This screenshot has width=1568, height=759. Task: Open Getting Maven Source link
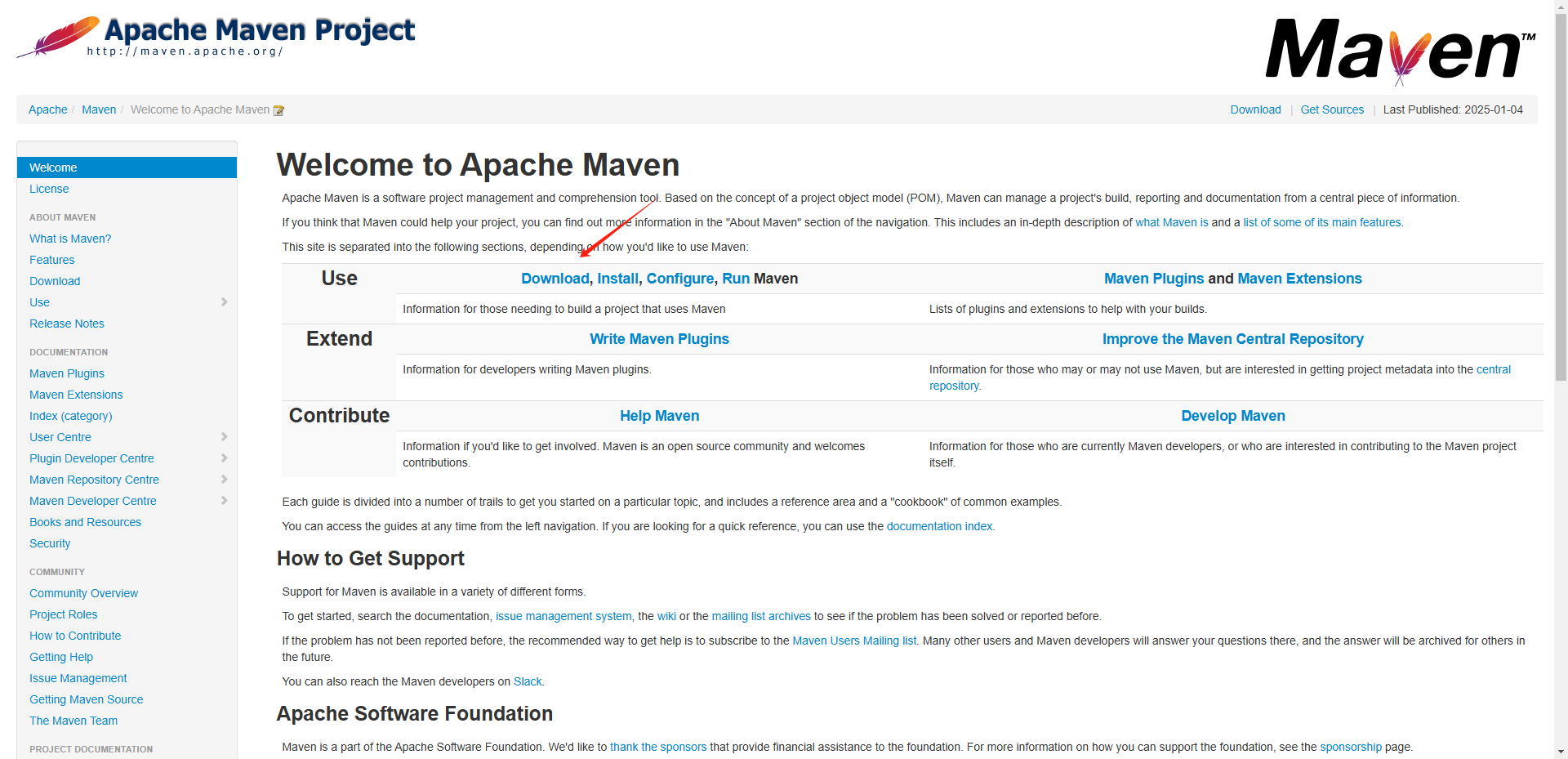(x=87, y=699)
